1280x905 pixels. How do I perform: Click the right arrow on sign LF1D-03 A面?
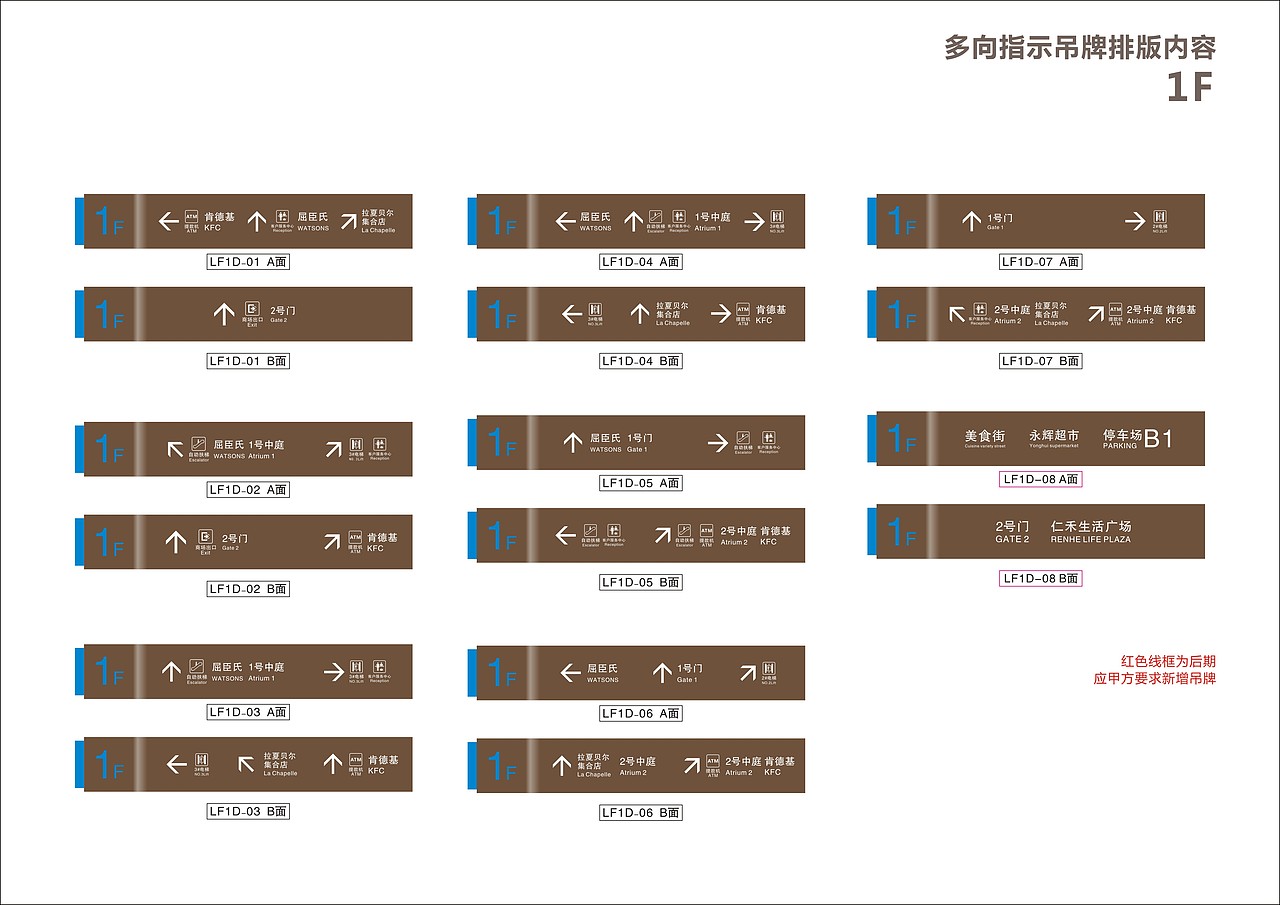pyautogui.click(x=334, y=671)
